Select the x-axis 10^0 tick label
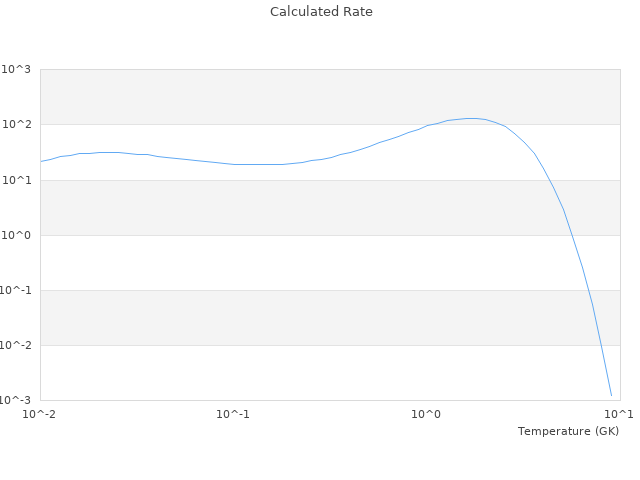The height and width of the screenshot is (480, 640). point(426,414)
